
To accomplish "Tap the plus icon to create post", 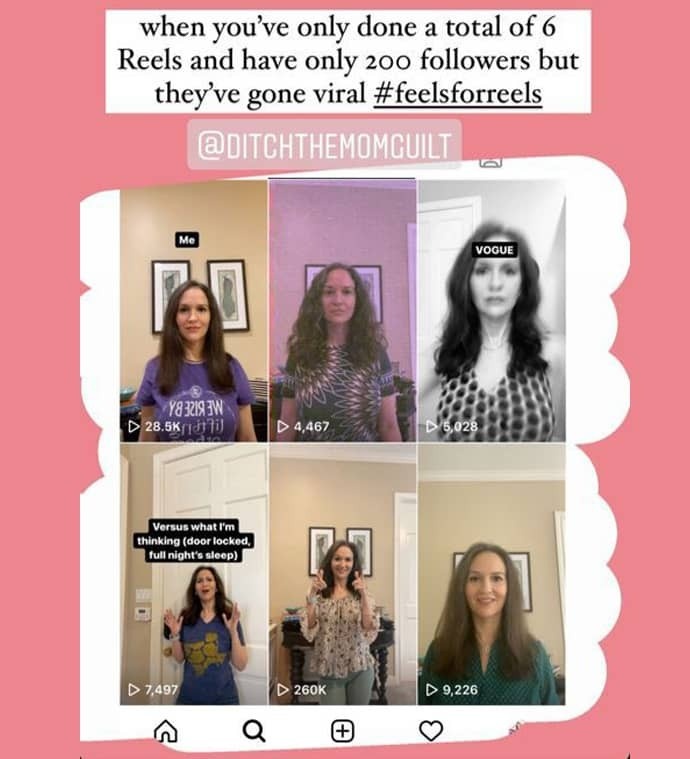I will [x=342, y=731].
